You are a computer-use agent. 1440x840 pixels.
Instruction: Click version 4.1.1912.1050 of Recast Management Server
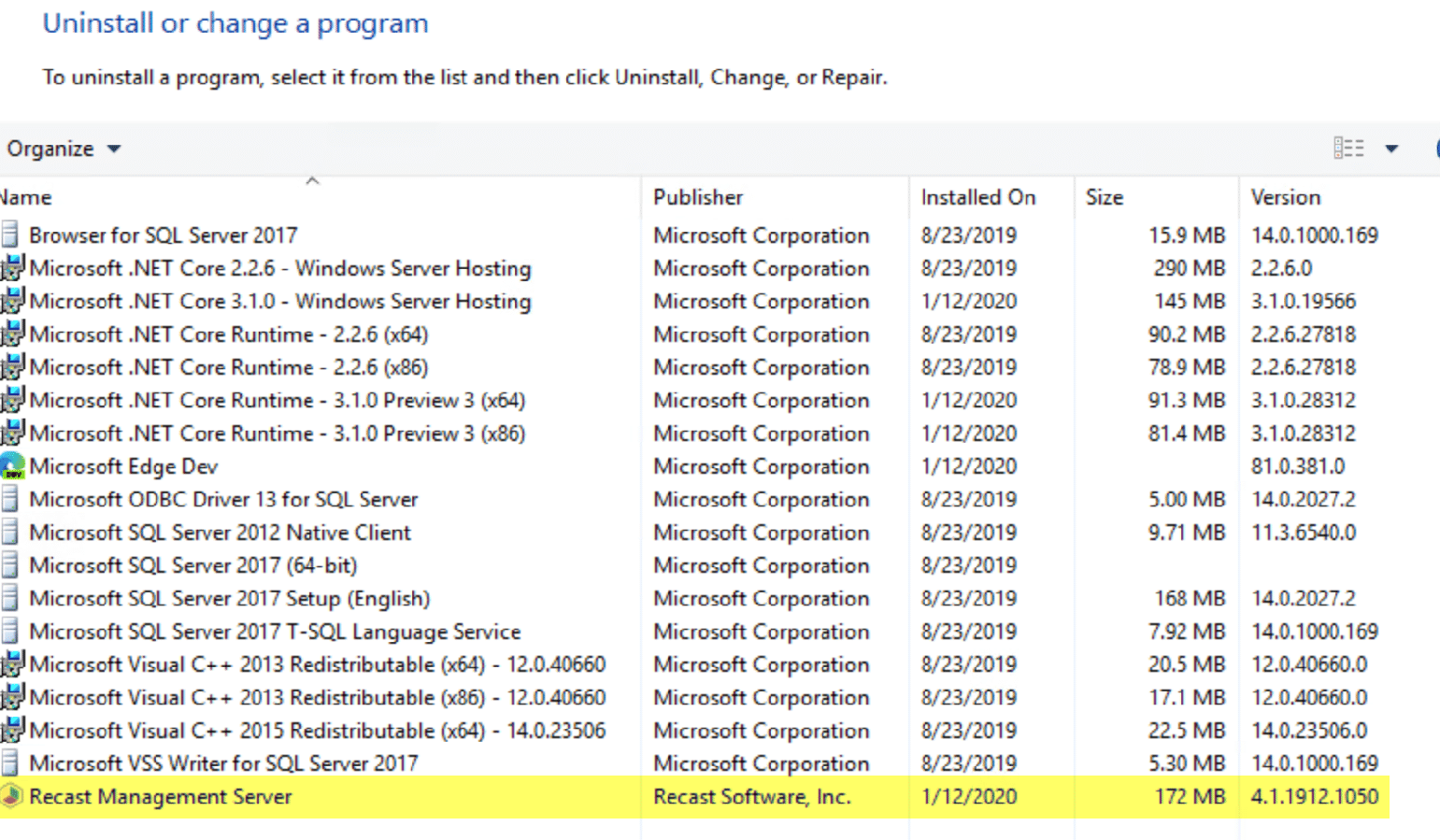pyautogui.click(x=1315, y=796)
